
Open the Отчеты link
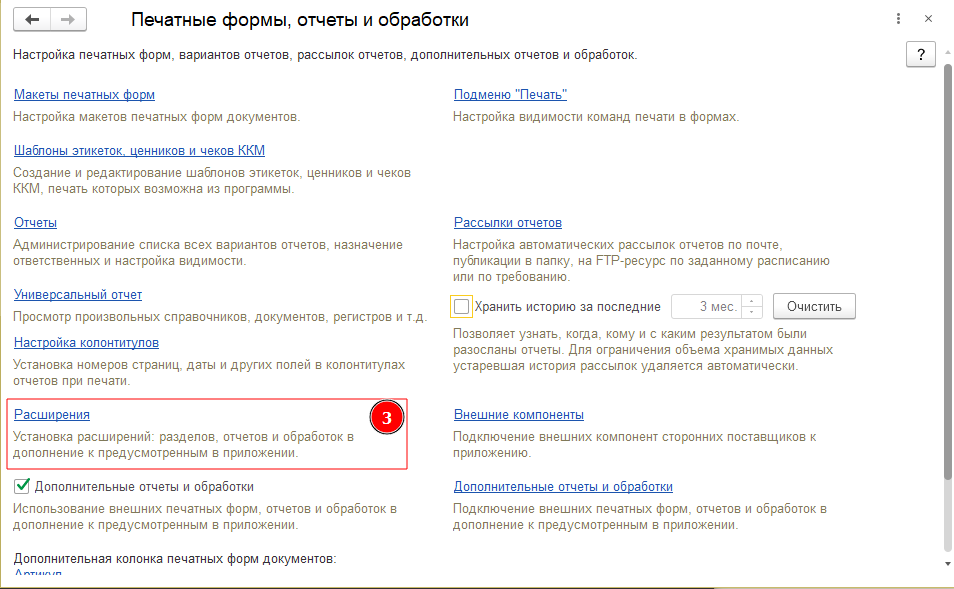(x=35, y=223)
